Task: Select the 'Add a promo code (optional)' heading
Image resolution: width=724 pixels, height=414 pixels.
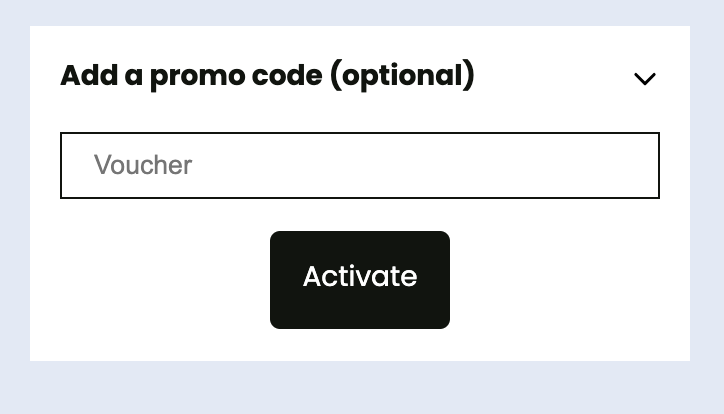Action: pos(267,75)
